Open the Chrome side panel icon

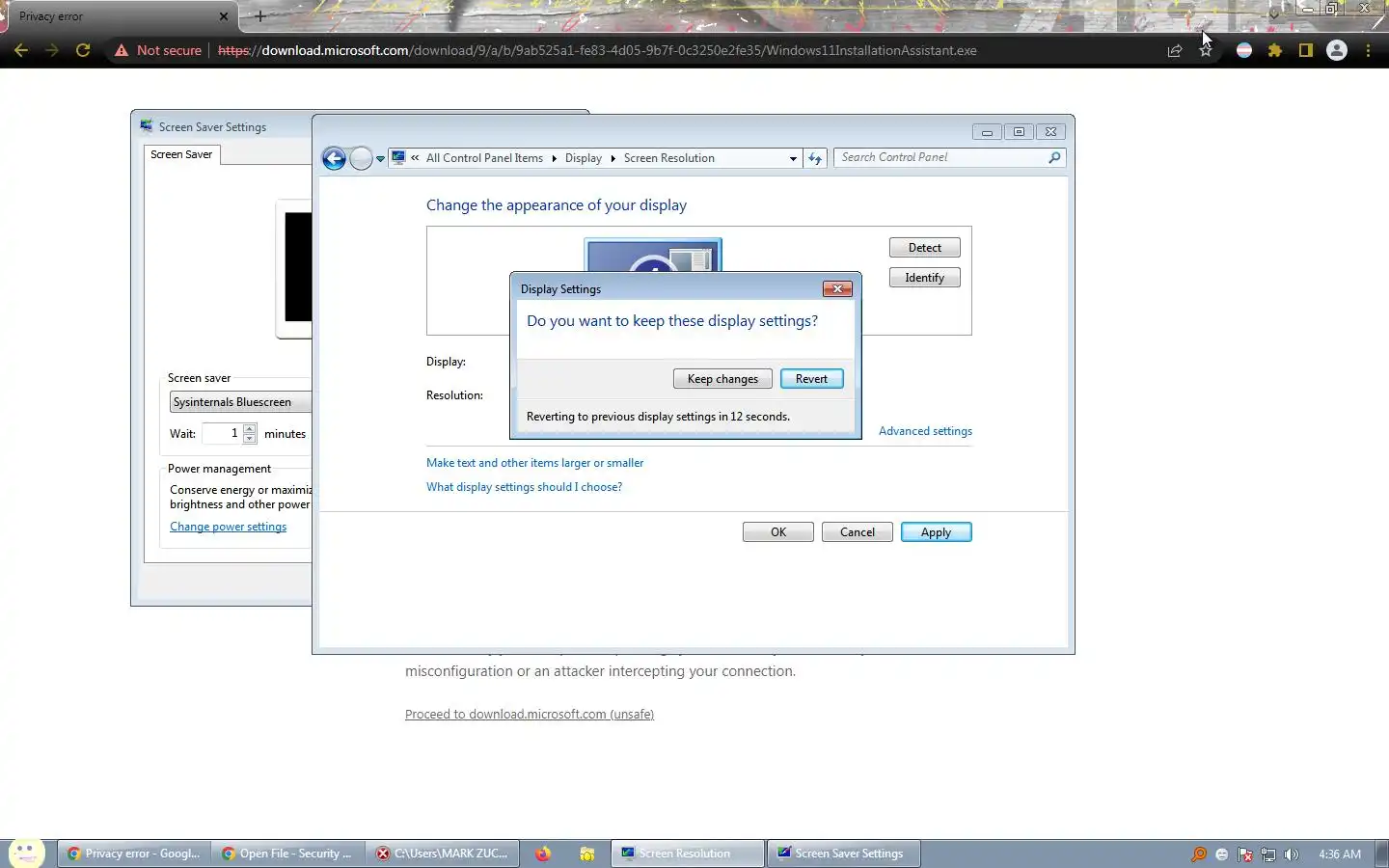(1306, 50)
